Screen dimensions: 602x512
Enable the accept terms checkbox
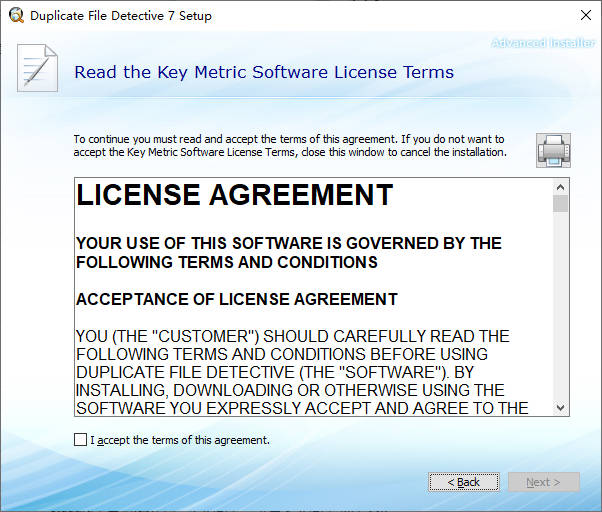[80, 440]
